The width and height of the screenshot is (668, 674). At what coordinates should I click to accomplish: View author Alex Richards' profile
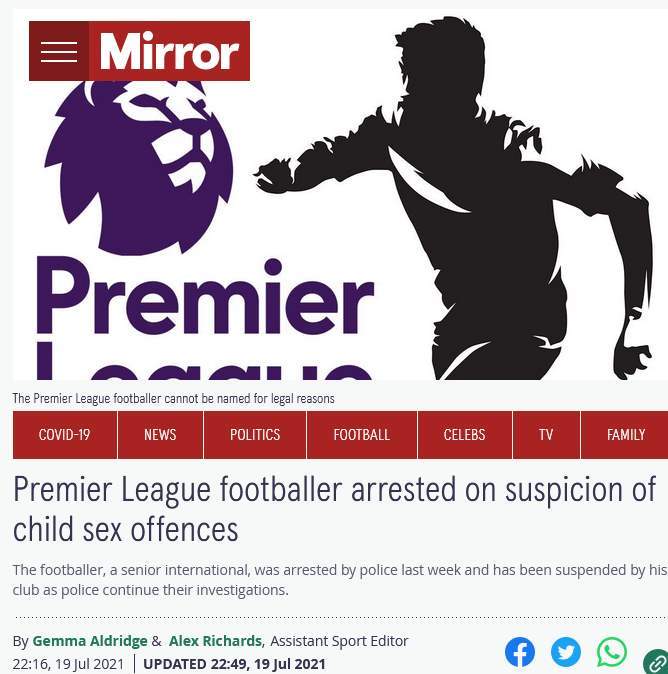tap(215, 641)
